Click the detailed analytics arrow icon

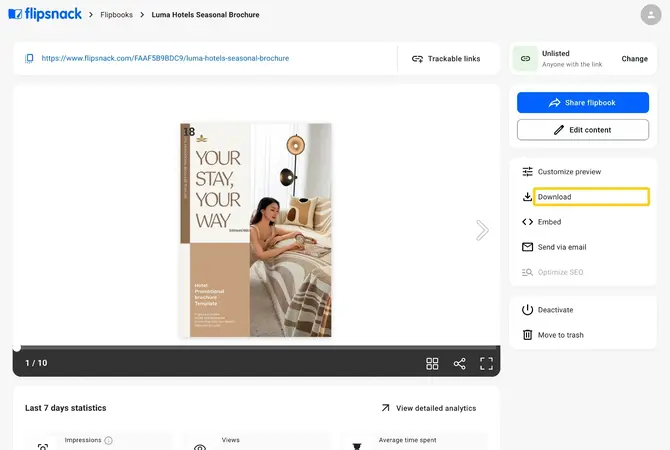pyautogui.click(x=385, y=408)
